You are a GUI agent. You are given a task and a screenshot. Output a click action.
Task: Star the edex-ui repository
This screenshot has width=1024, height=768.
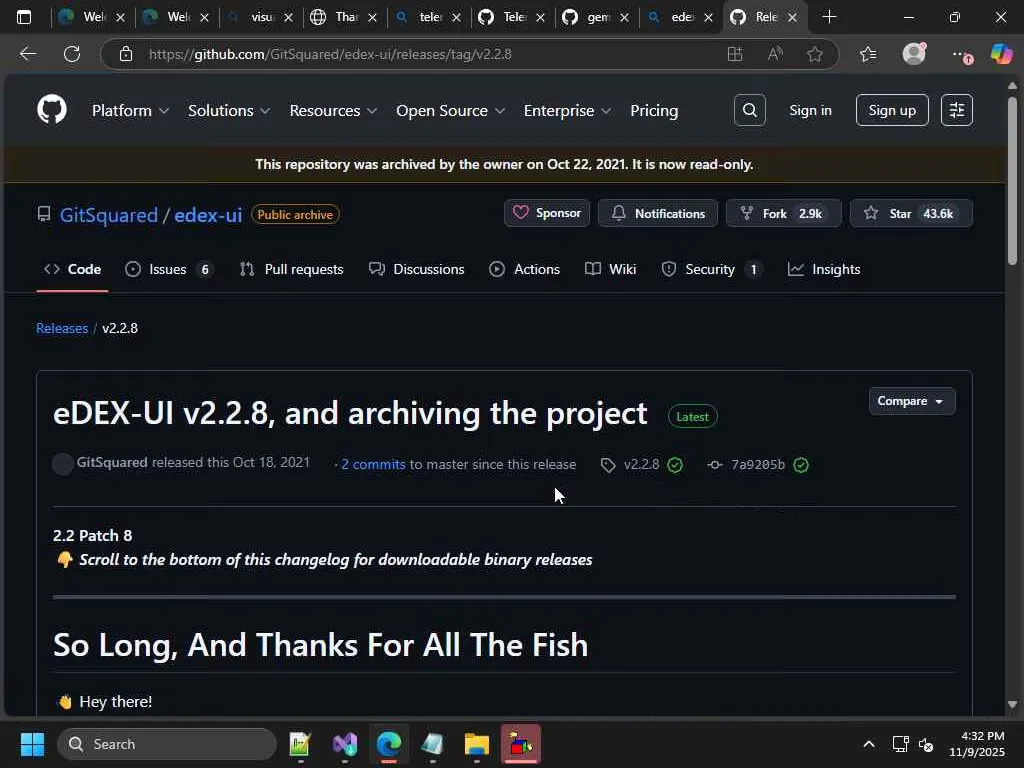tap(911, 214)
